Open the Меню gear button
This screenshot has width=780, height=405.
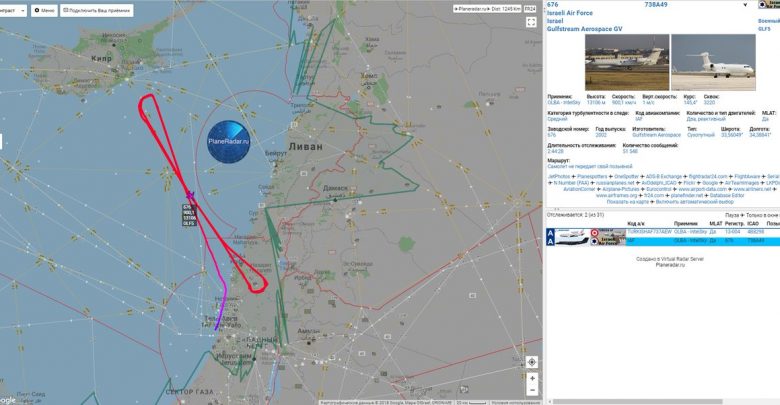click(44, 10)
